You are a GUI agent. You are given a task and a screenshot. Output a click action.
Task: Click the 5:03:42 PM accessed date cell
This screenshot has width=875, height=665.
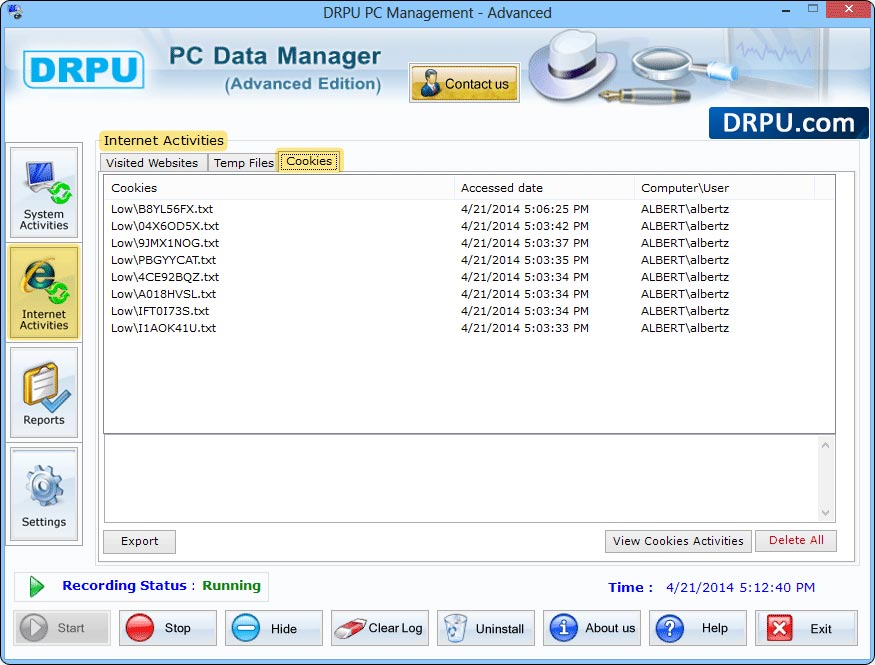pos(525,226)
